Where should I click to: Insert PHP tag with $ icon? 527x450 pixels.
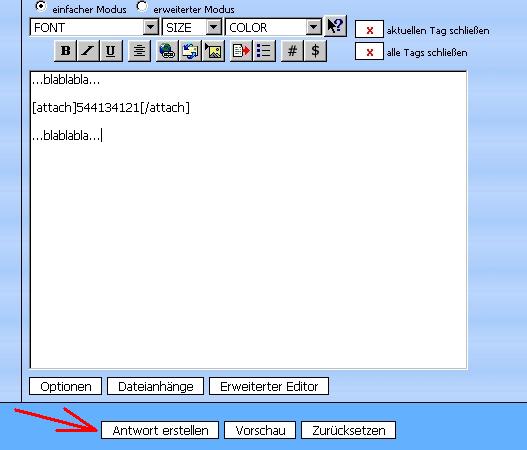pos(315,51)
